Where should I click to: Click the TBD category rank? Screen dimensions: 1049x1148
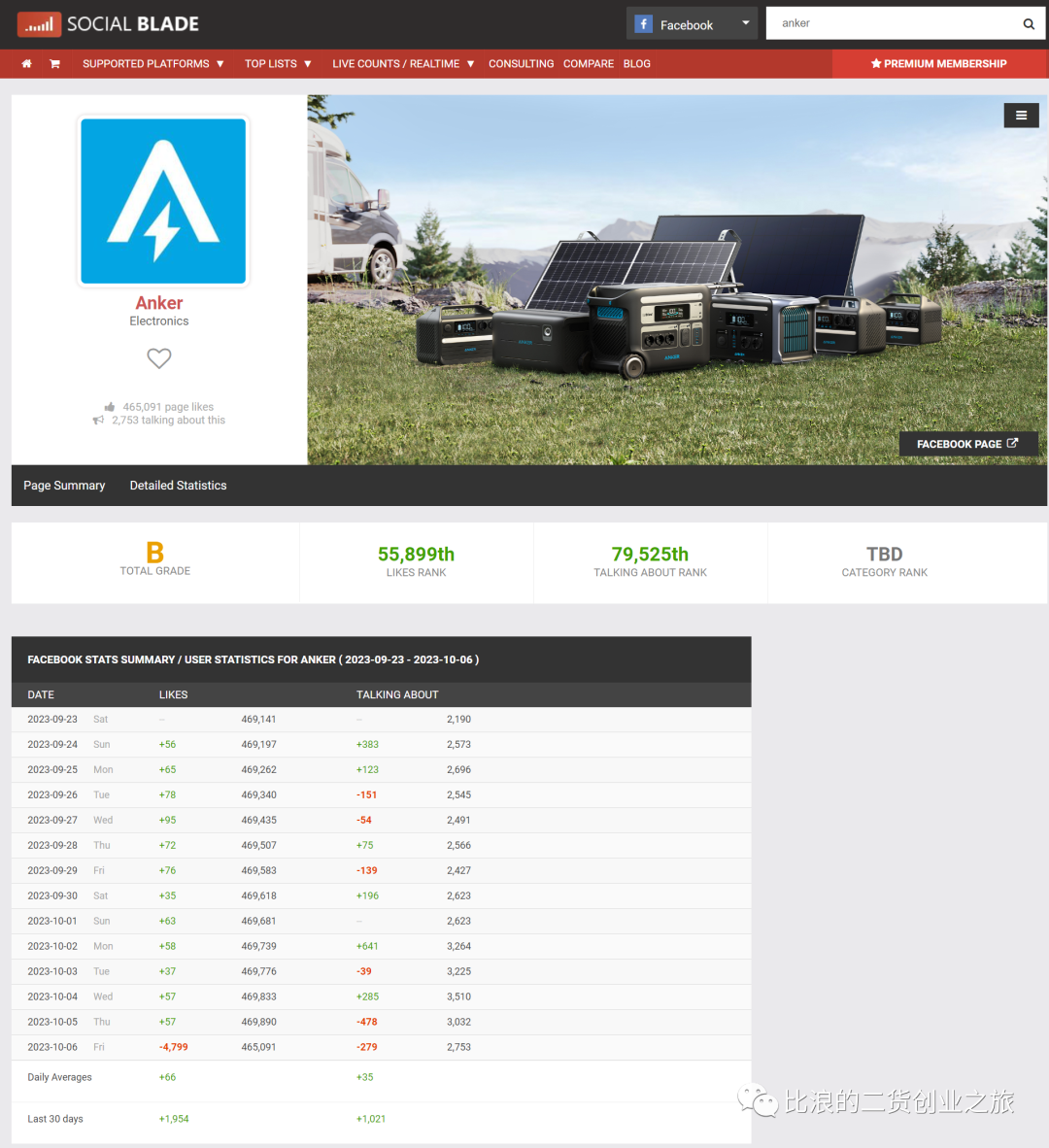pos(884,555)
